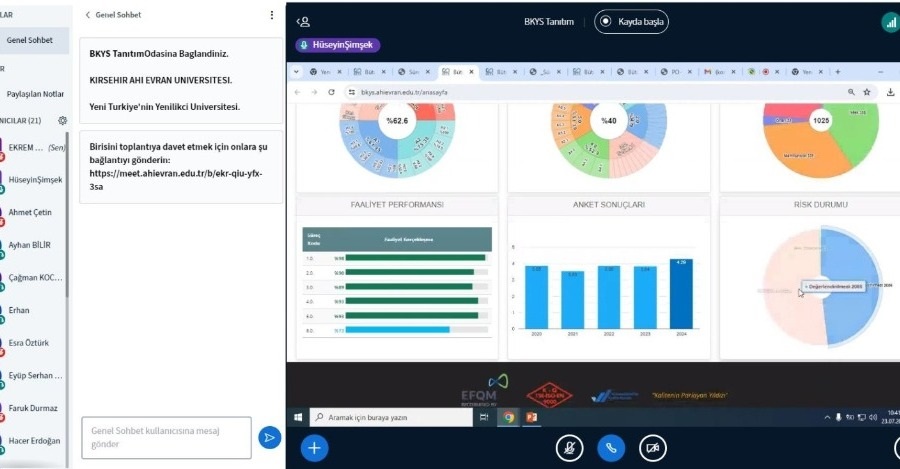The image size is (900, 469).
Task: Select Genel Sohbet in the sidebar
Action: click(30, 41)
